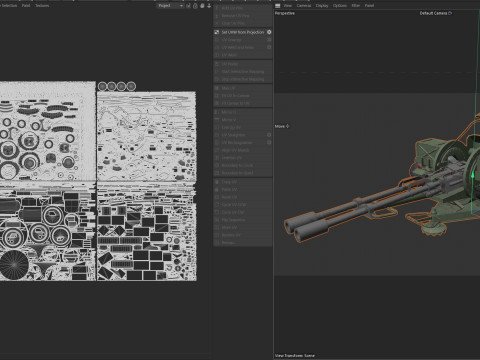This screenshot has height=360, width=480.
Task: Click the Line Up UV command
Action: [x=243, y=127]
